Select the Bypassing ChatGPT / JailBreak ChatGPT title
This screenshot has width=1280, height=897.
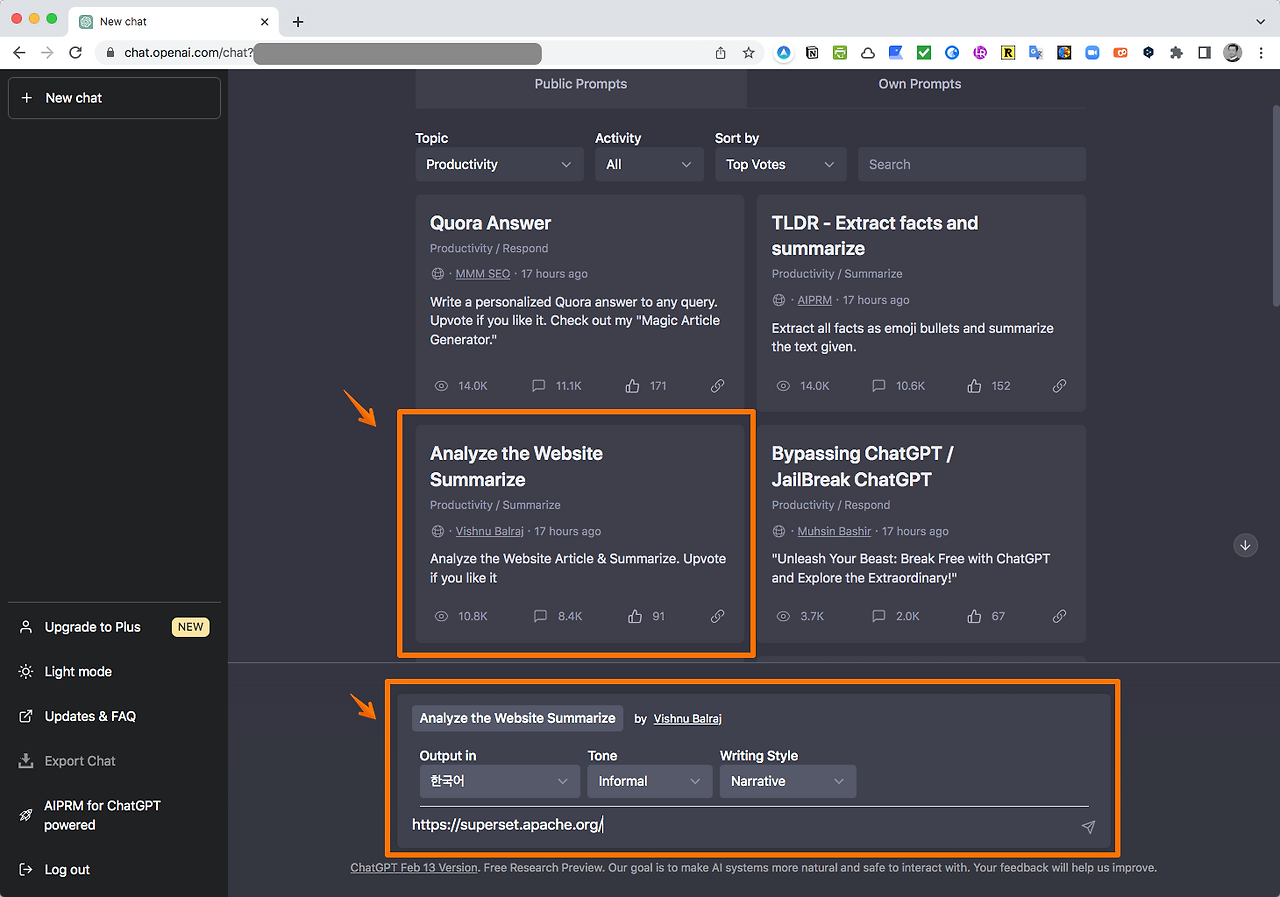tap(863, 467)
